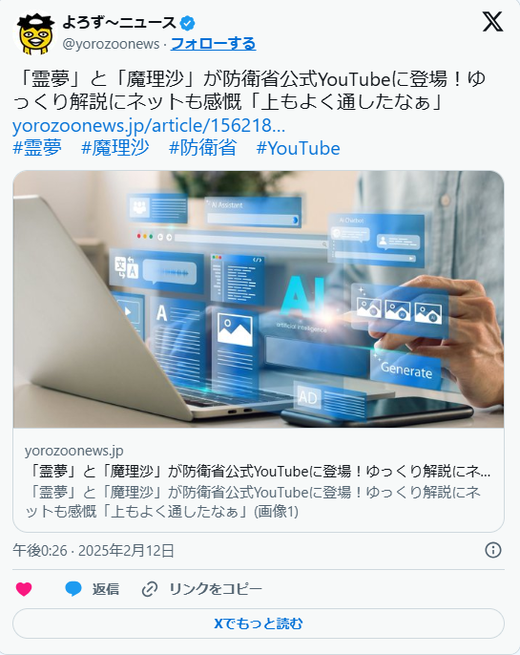Viewport: 520px width, 655px height.
Task: Click the 午後0:26 2025年2月12日 timestamp
Action: point(93,551)
